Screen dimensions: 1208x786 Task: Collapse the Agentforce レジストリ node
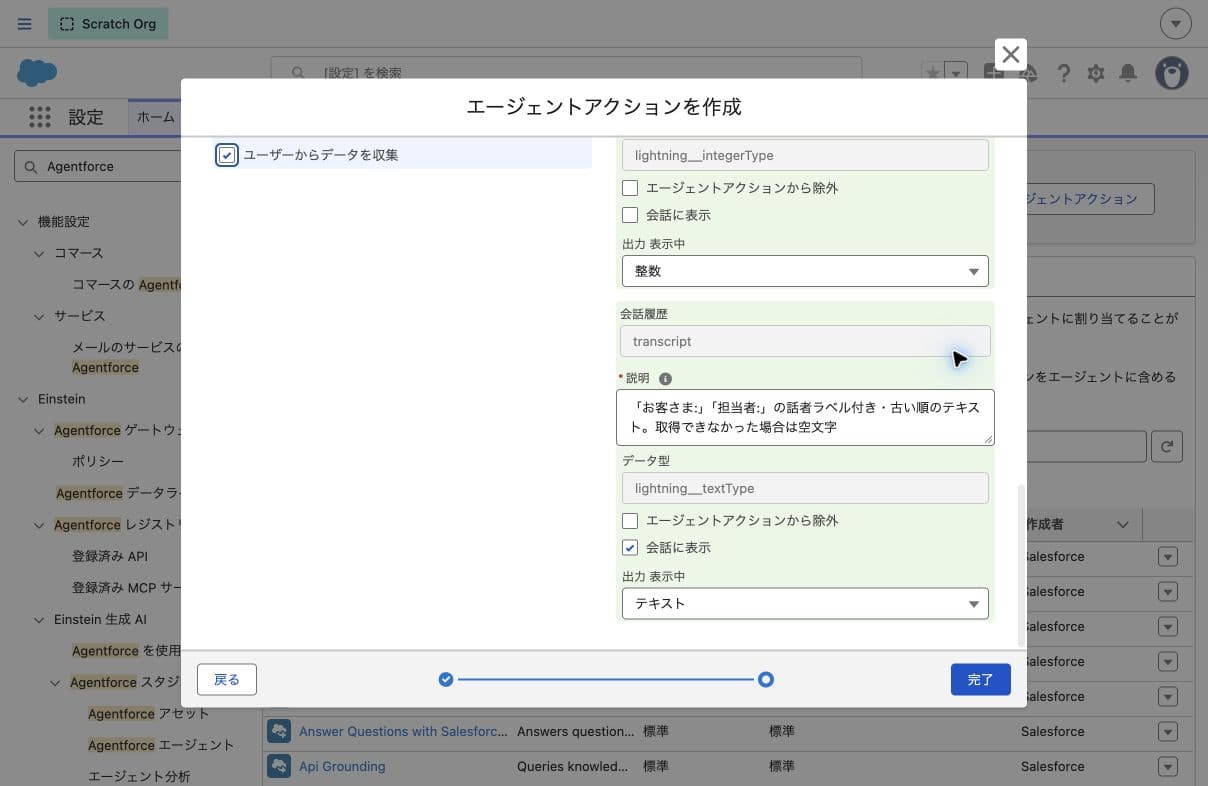39,525
